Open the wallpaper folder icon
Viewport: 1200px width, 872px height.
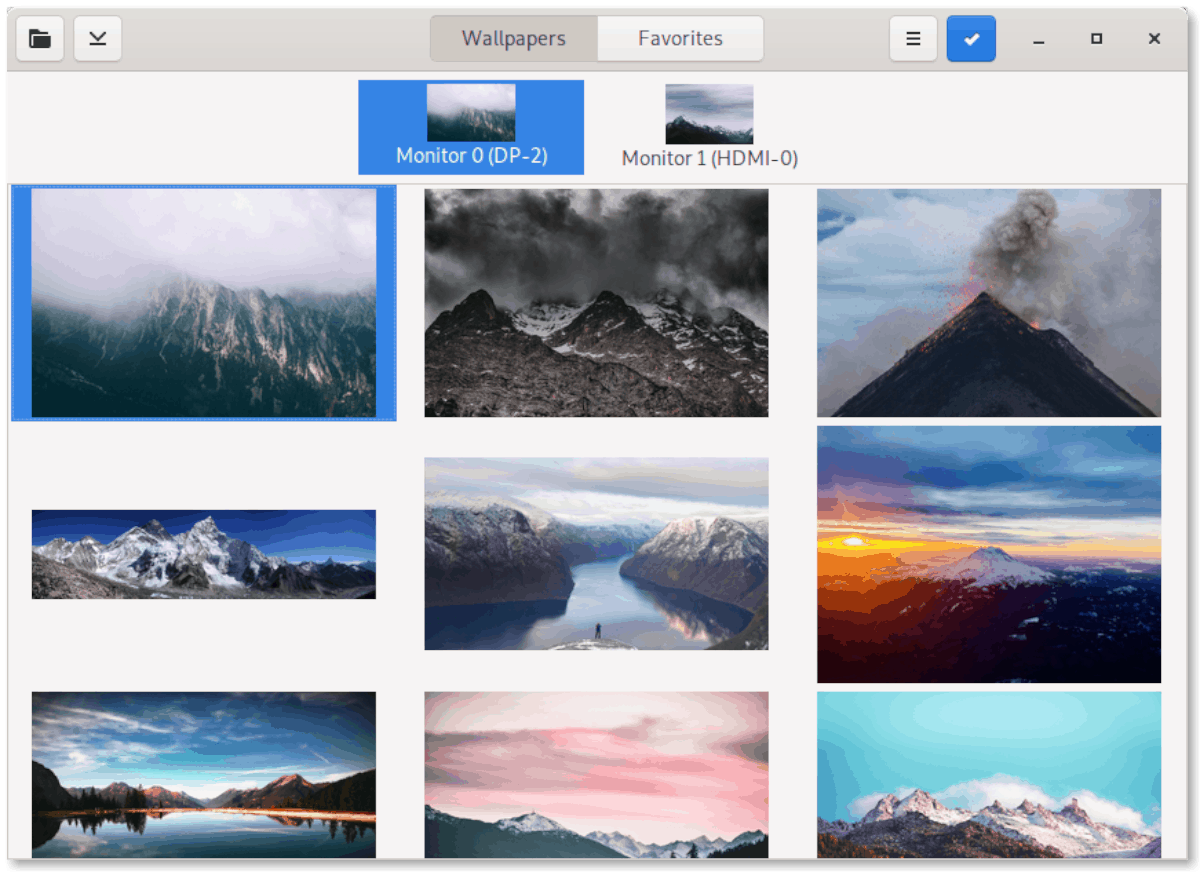pos(40,39)
